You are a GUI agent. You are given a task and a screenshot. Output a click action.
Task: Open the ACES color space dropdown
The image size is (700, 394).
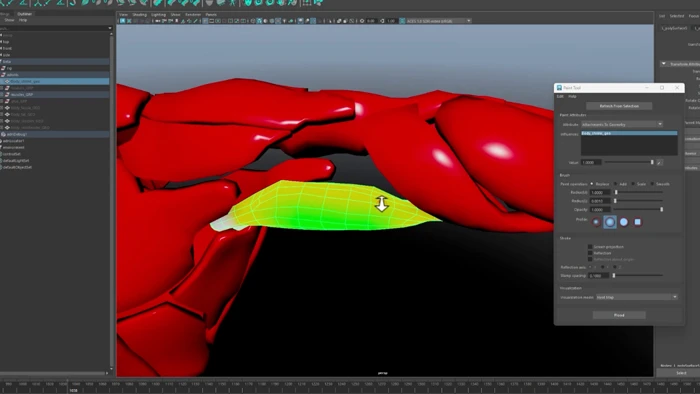[438, 21]
